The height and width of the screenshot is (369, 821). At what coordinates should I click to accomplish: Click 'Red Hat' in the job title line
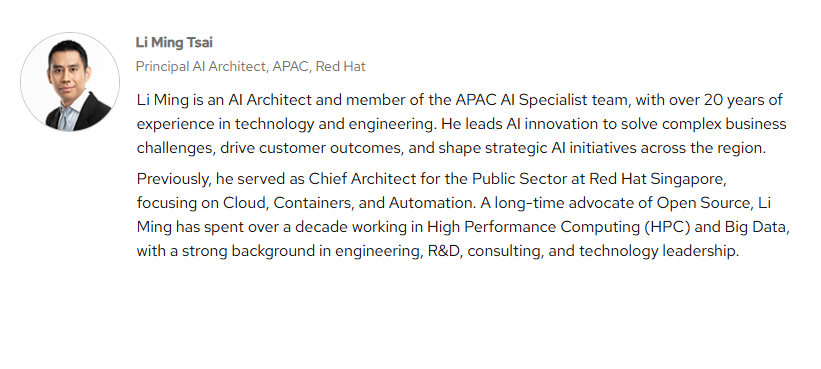340,66
